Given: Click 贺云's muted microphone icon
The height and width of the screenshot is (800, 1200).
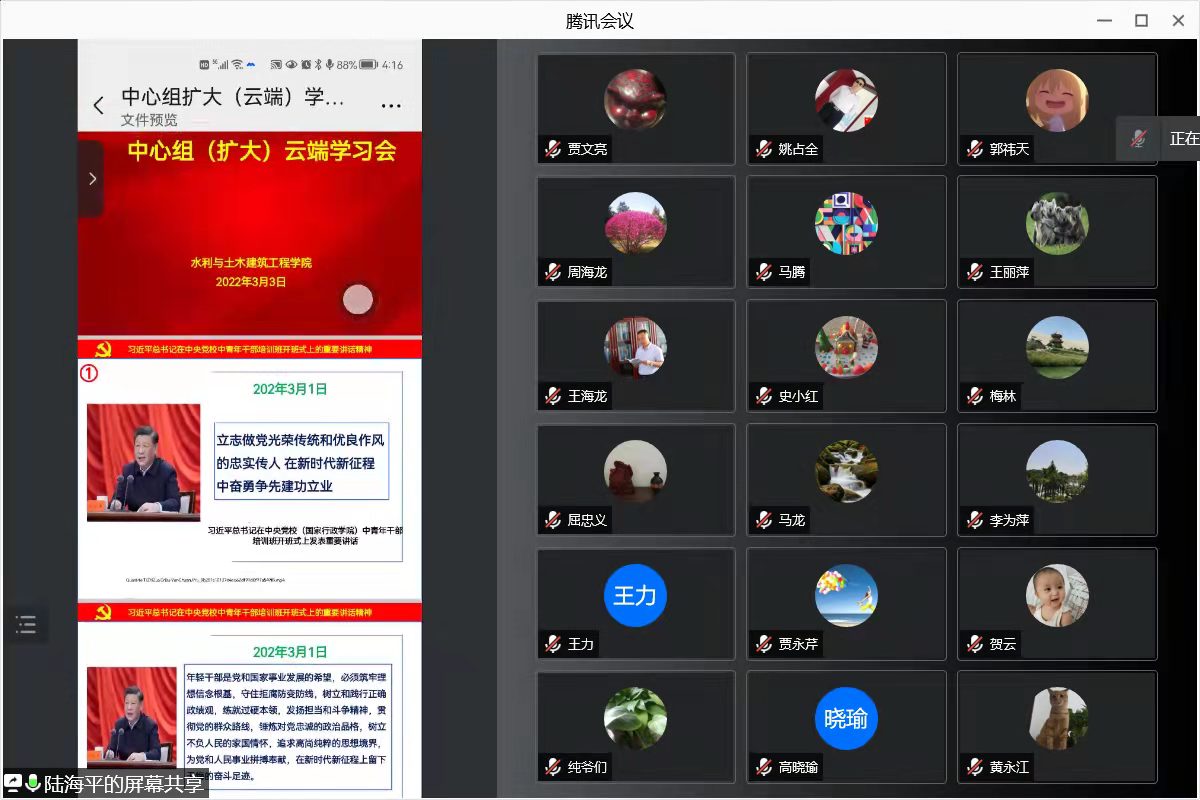Looking at the screenshot, I should click(x=975, y=644).
